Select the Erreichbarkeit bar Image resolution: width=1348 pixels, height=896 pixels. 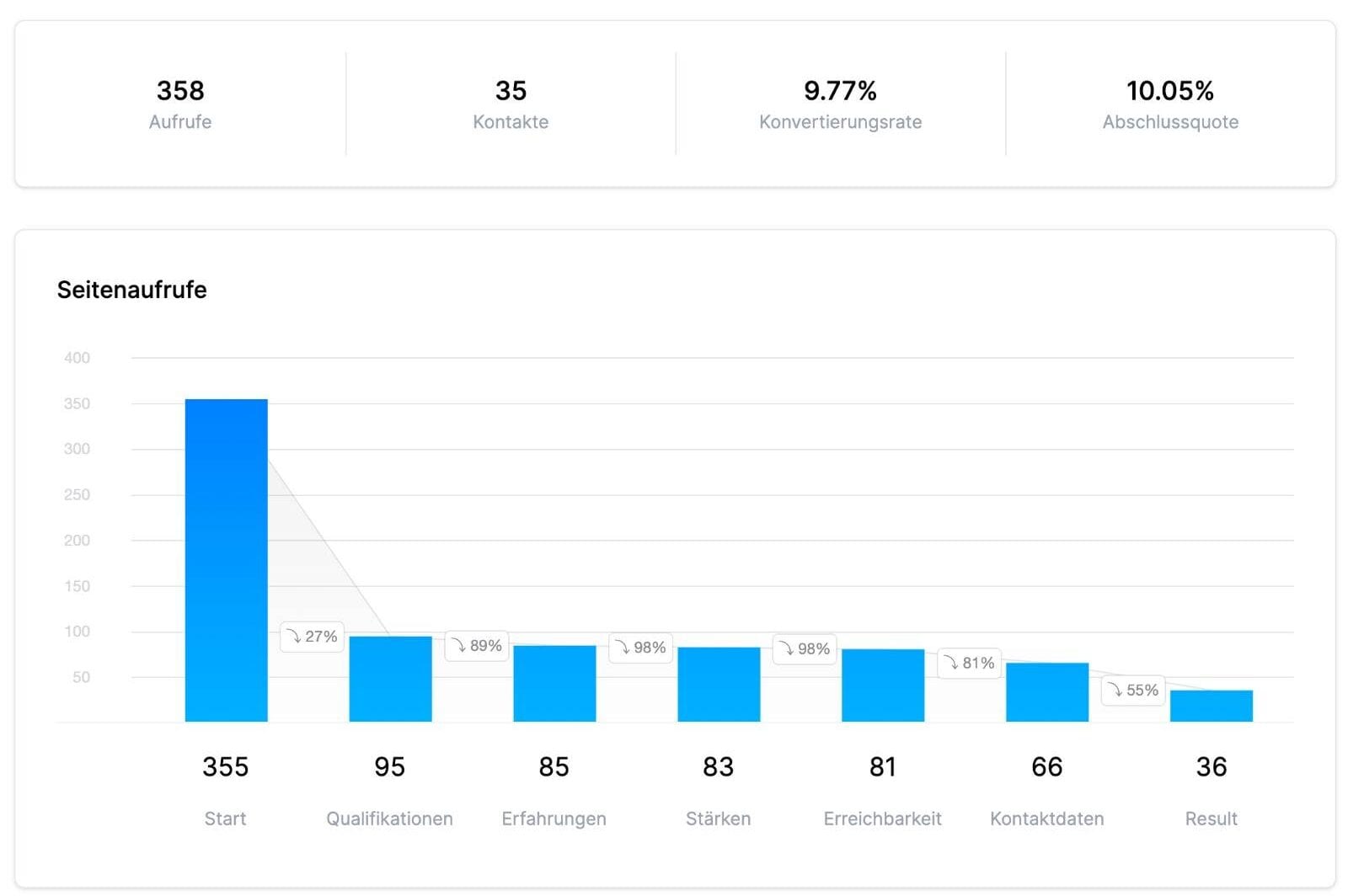coord(881,685)
